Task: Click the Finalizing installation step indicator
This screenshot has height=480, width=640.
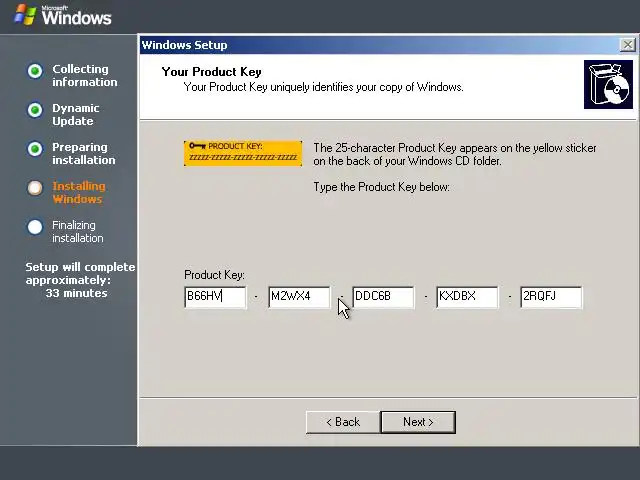Action: point(35,227)
